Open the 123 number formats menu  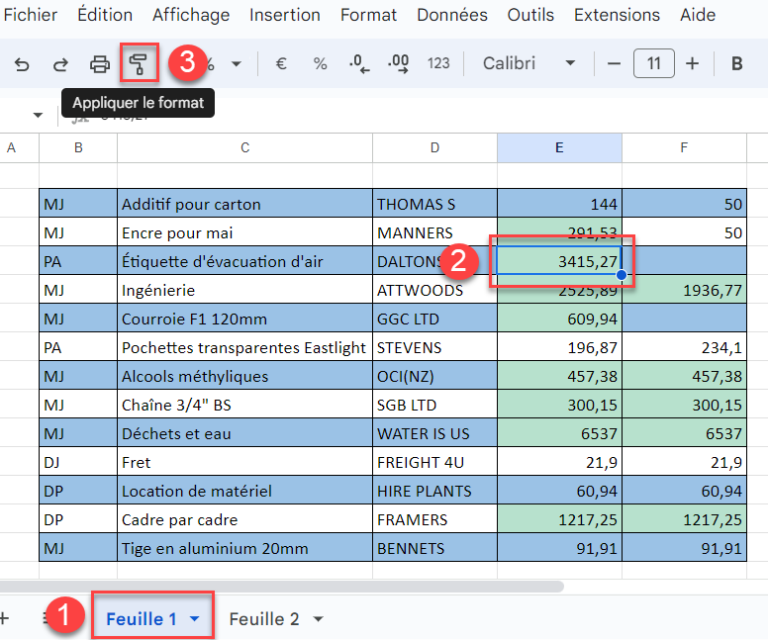(438, 64)
